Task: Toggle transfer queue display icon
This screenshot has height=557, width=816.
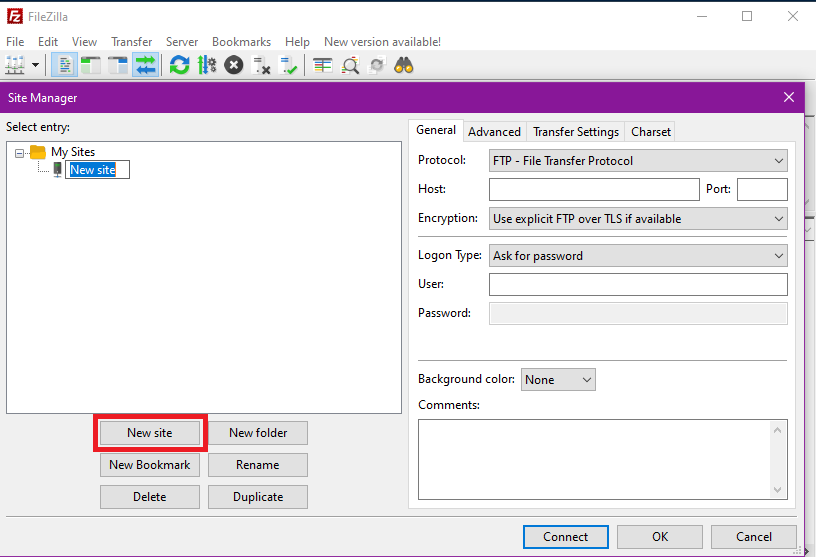Action: coord(145,66)
